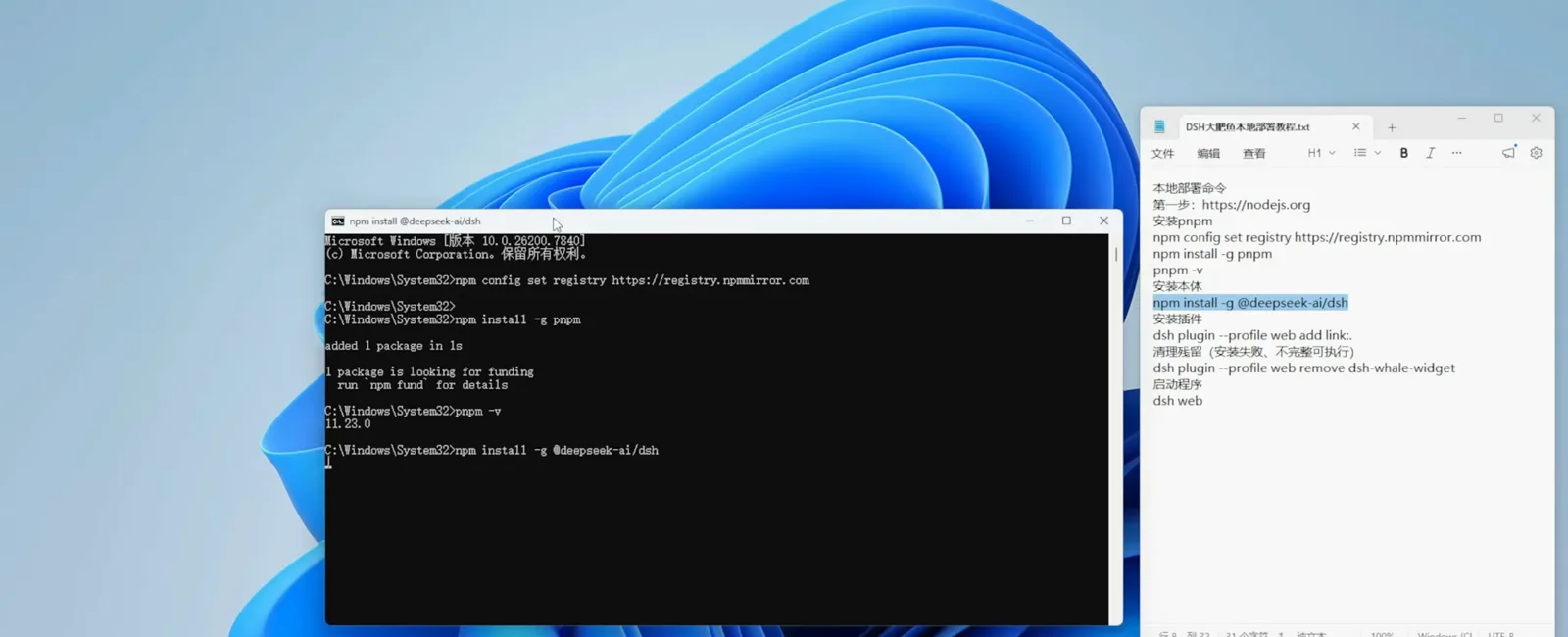Click 'added 1 package in 1s' output
The image size is (1568, 637).
click(394, 346)
